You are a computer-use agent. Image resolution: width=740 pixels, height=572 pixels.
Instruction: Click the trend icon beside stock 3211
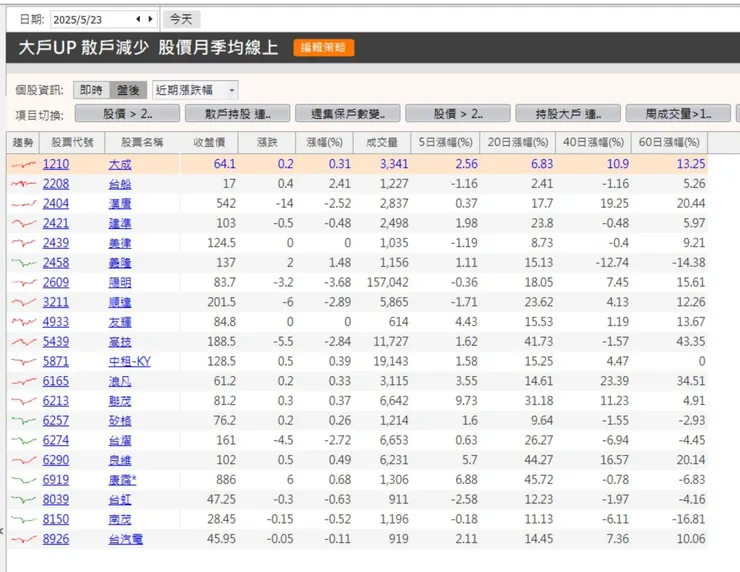coord(24,303)
